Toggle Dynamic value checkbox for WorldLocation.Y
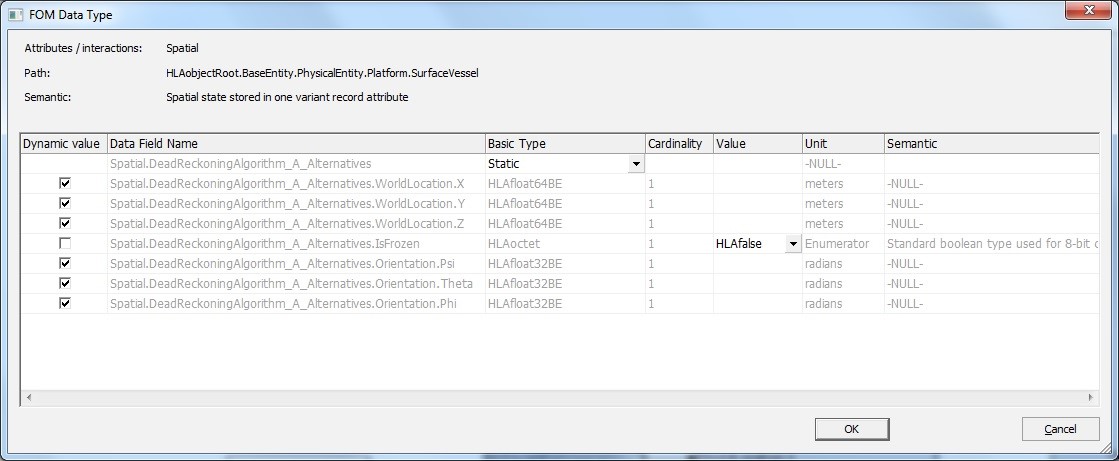1119x461 pixels. tap(65, 204)
